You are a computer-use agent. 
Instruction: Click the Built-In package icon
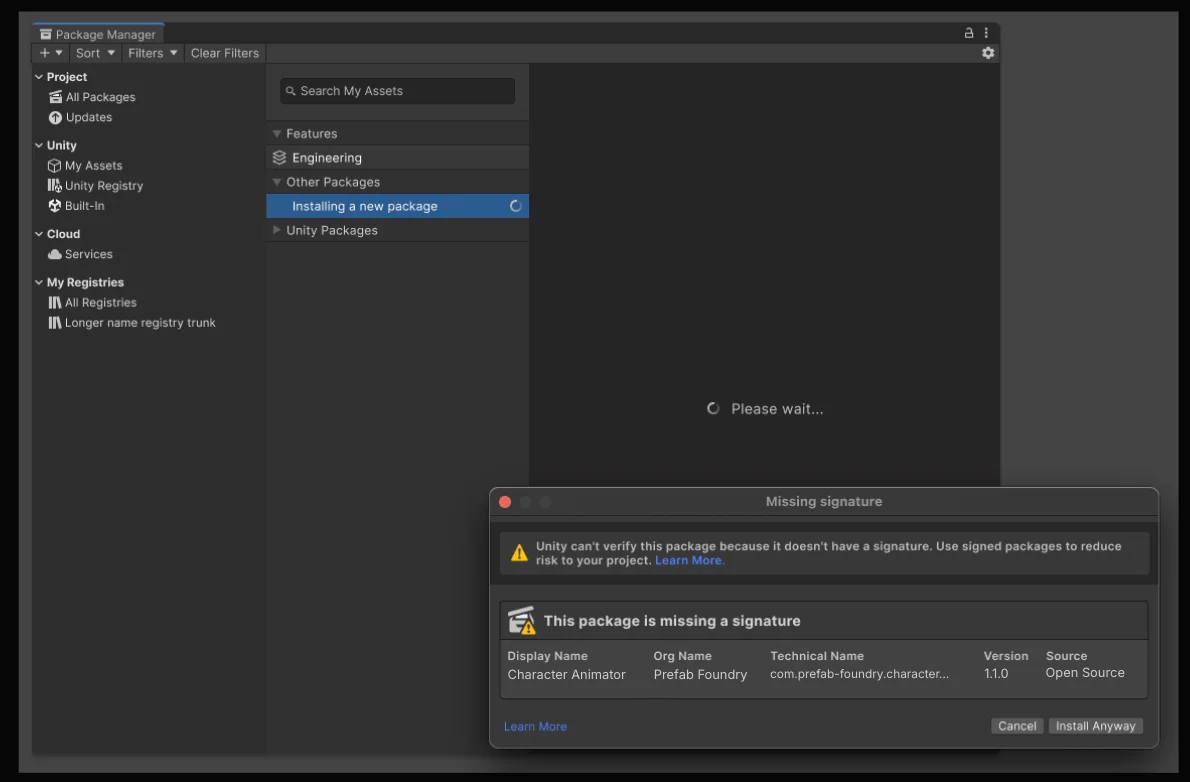55,206
